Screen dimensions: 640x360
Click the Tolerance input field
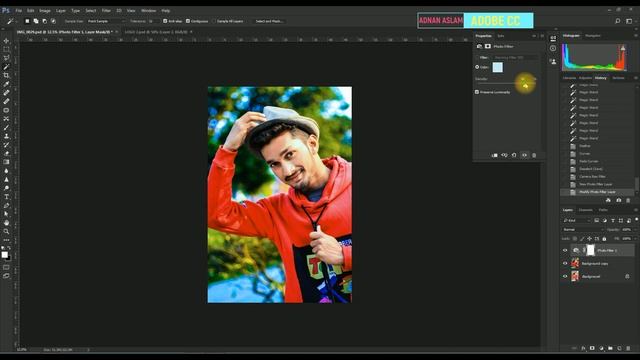pos(153,21)
